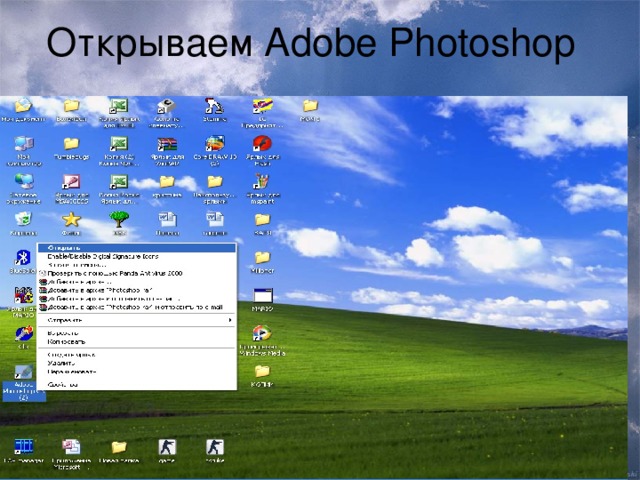Click the Panda Antivirus 2000 scan entry
640x480 pixels.
pyautogui.click(x=137, y=273)
